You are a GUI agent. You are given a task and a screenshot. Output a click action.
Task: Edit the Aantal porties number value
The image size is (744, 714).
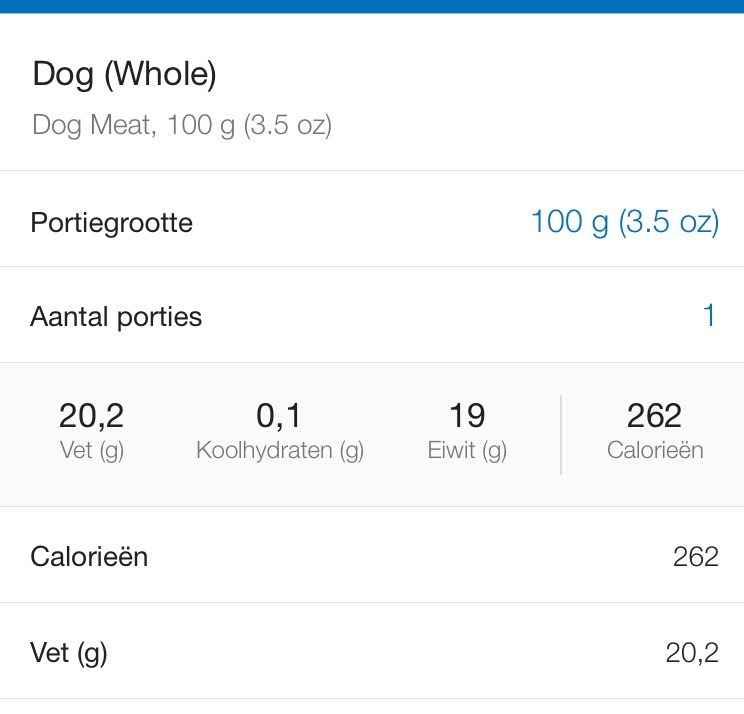(x=709, y=317)
